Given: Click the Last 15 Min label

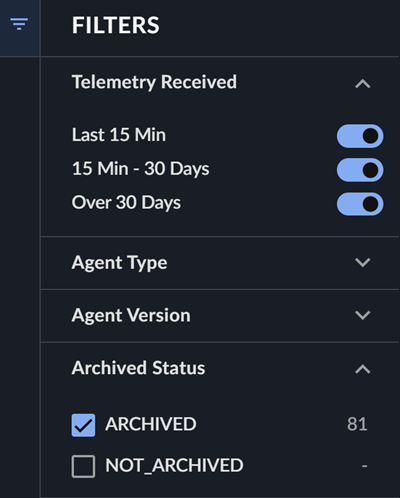Looking at the screenshot, I should 119,135.
